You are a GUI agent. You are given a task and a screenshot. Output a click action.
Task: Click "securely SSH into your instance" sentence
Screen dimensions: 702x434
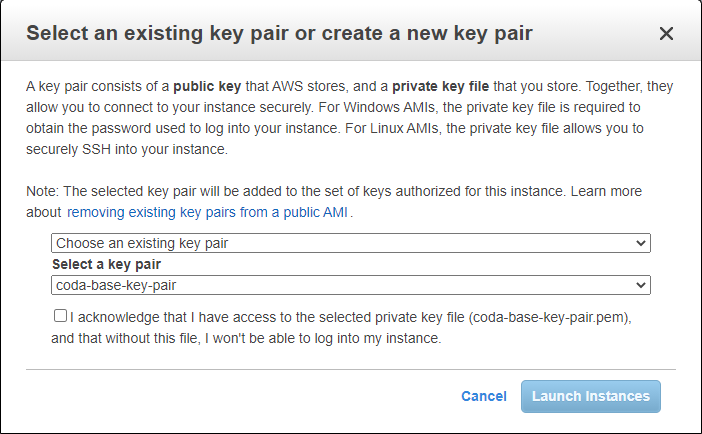coord(127,149)
